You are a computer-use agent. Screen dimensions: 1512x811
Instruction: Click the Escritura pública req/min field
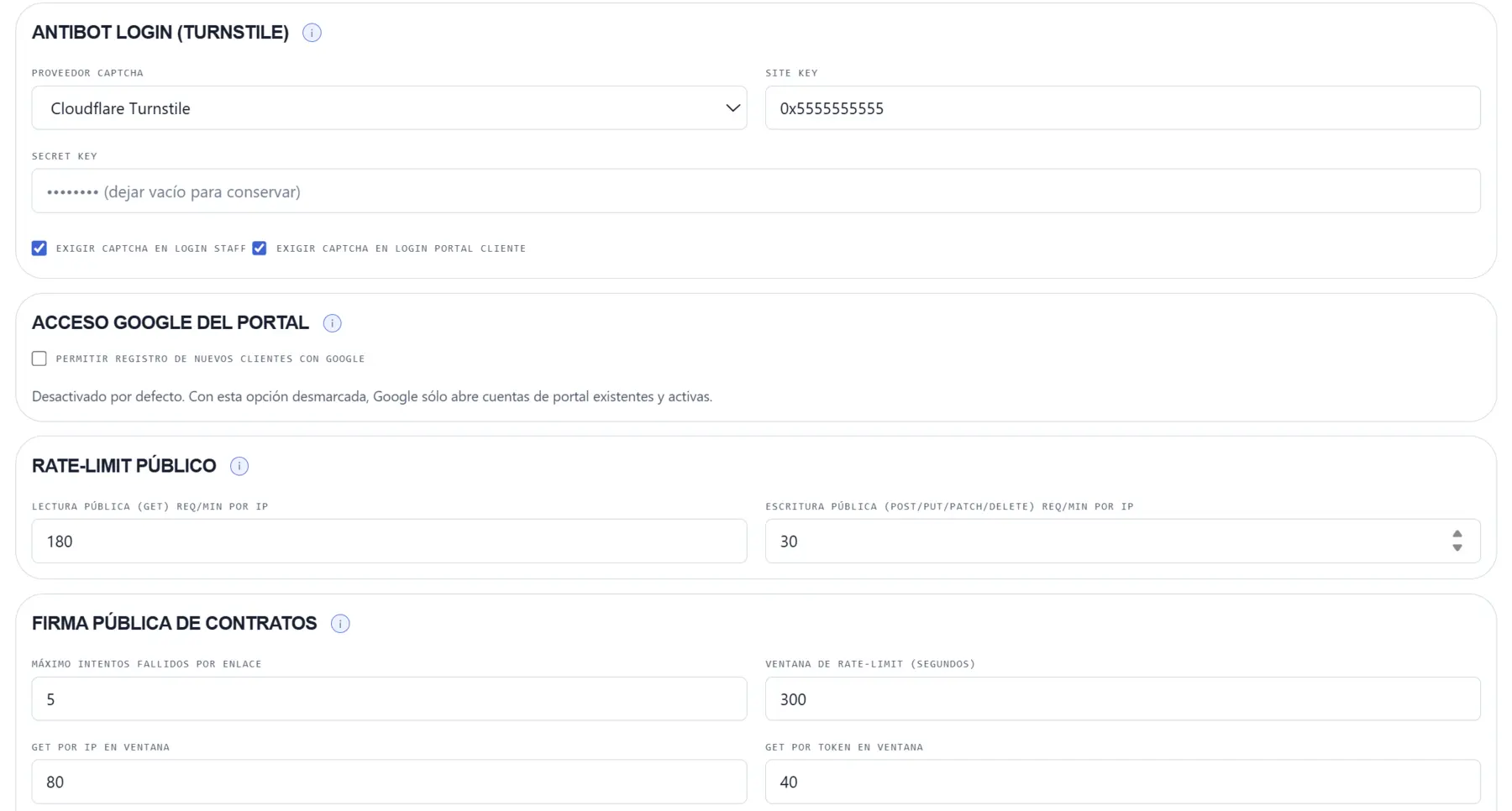pos(1122,542)
